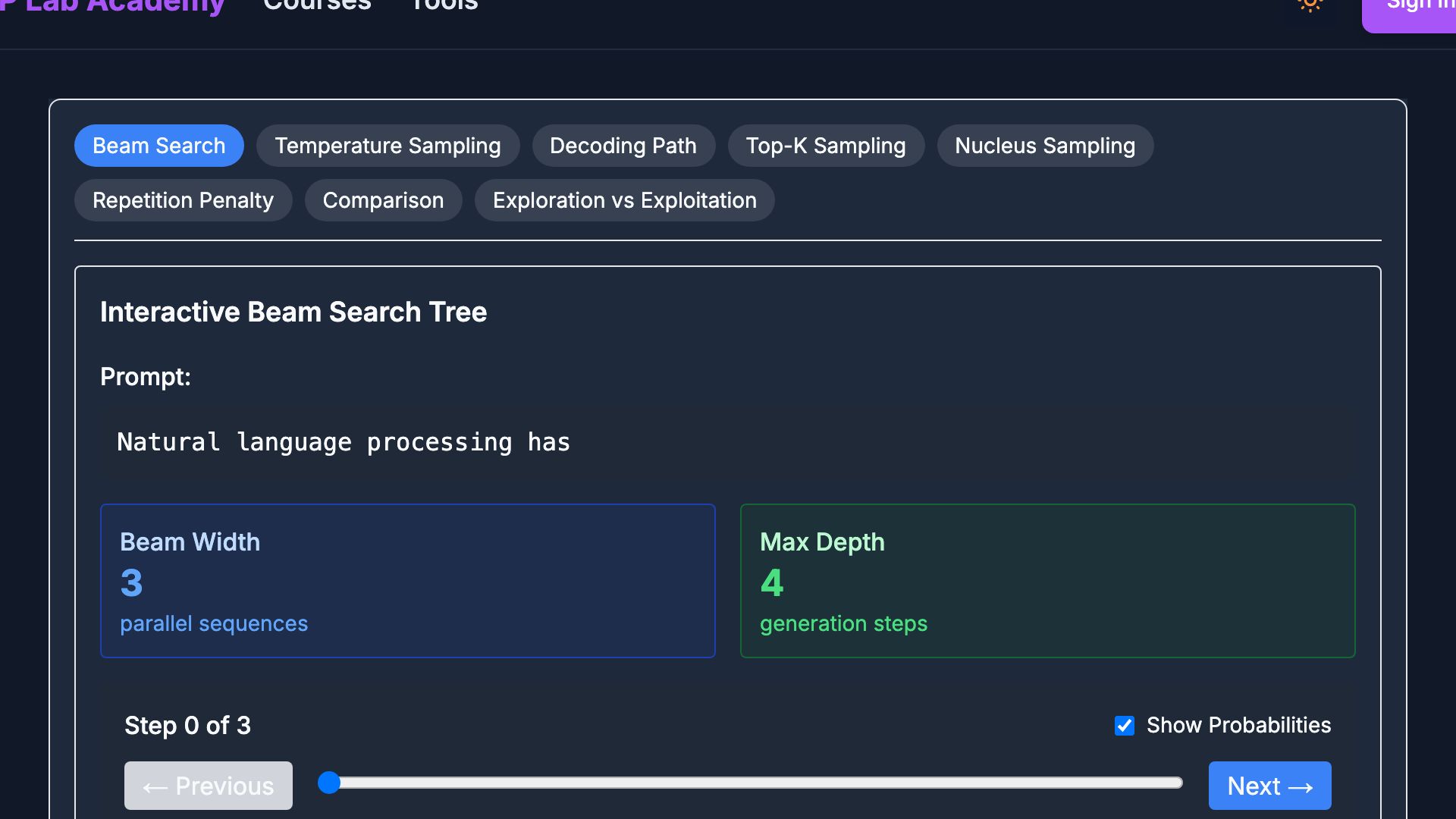Open the Comparison tab

[383, 200]
